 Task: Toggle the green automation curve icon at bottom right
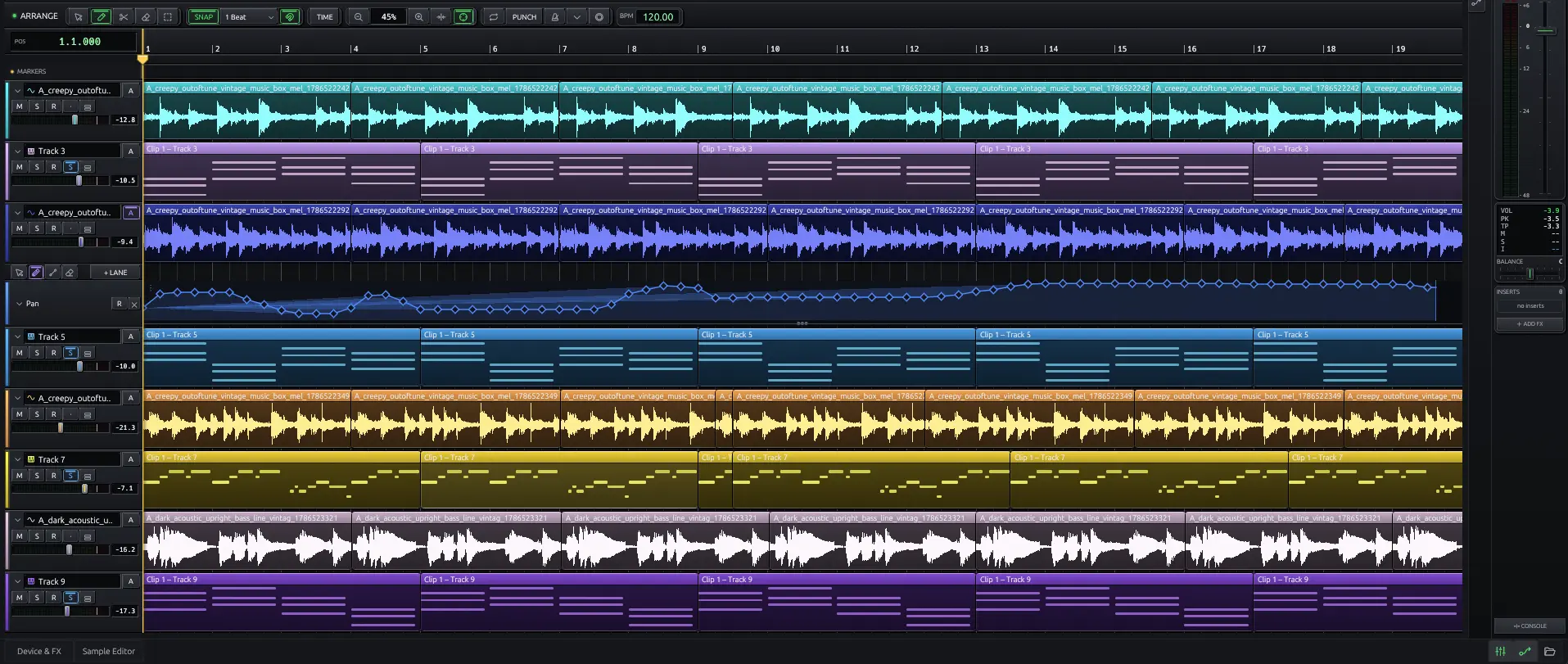point(1525,652)
